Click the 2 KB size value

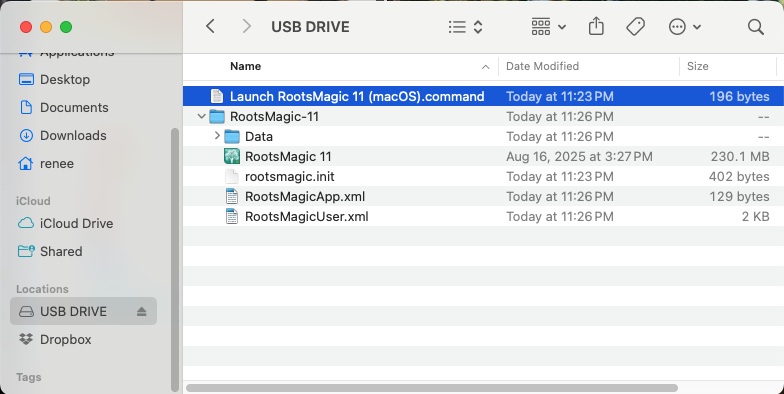coord(756,216)
